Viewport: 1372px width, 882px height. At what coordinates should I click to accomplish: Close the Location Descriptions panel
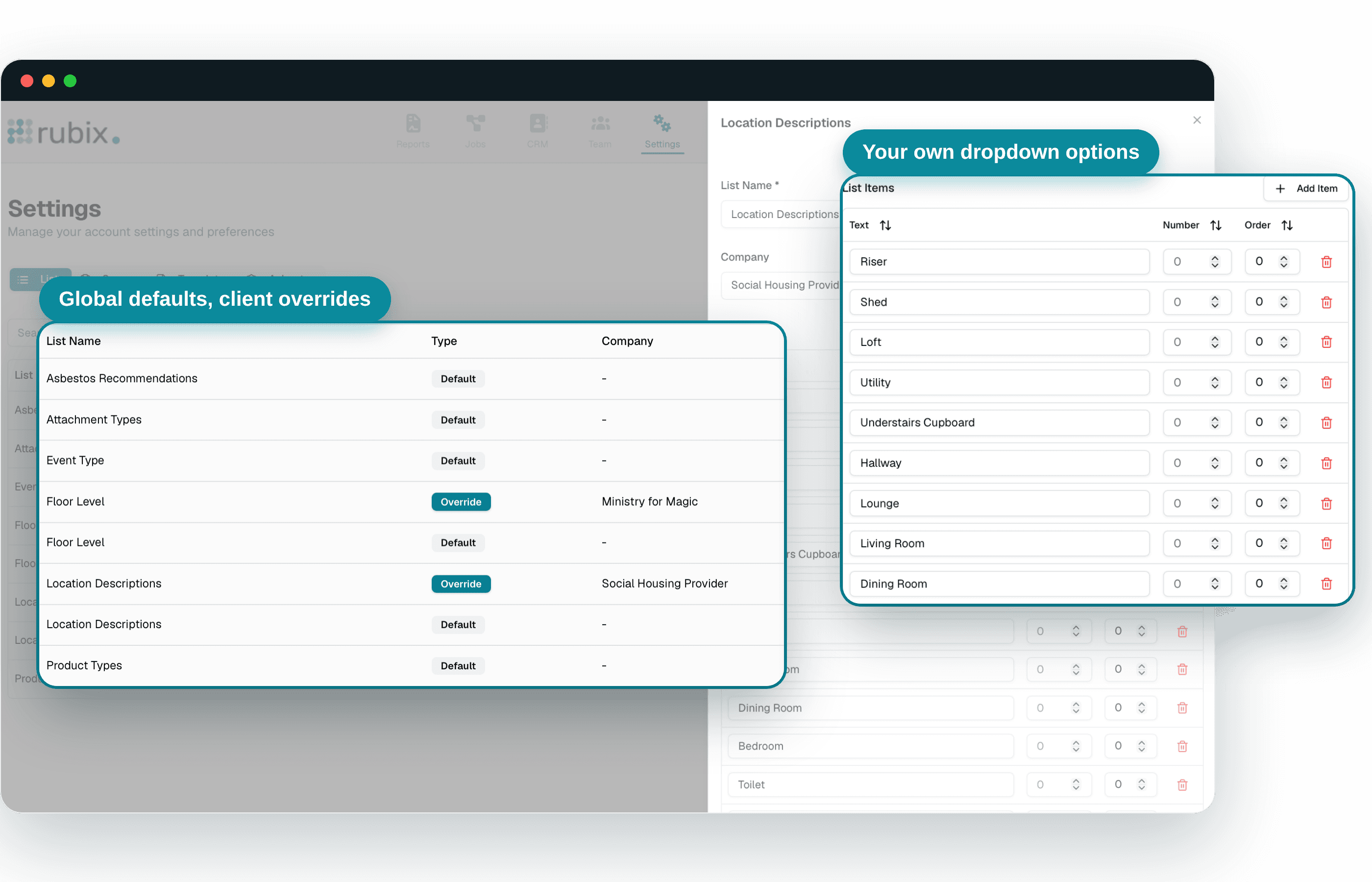pos(1197,120)
